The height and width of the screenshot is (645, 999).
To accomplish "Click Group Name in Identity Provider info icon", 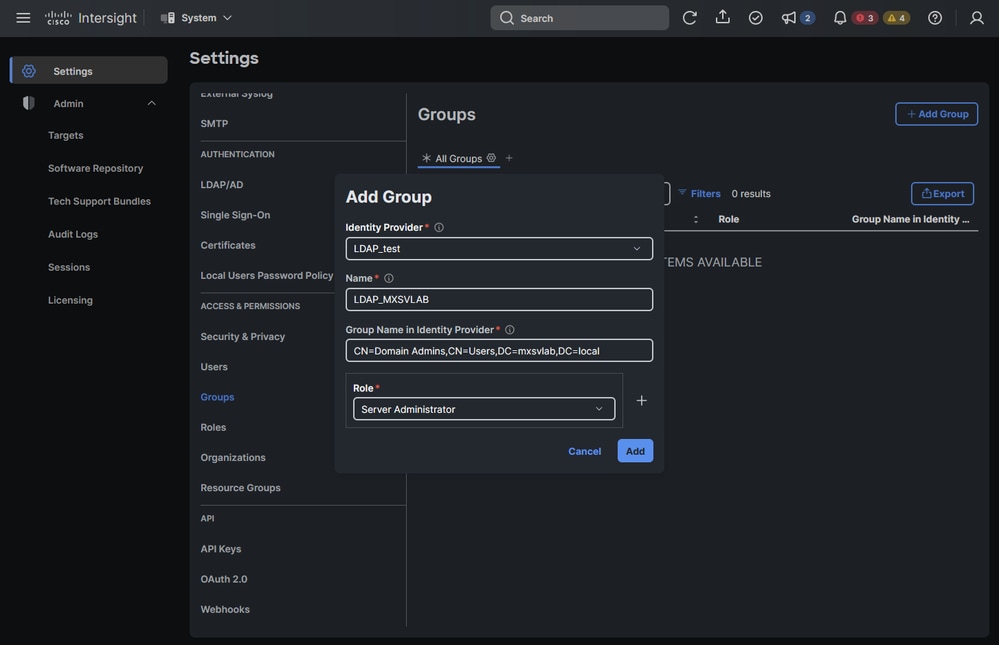I will click(x=510, y=330).
